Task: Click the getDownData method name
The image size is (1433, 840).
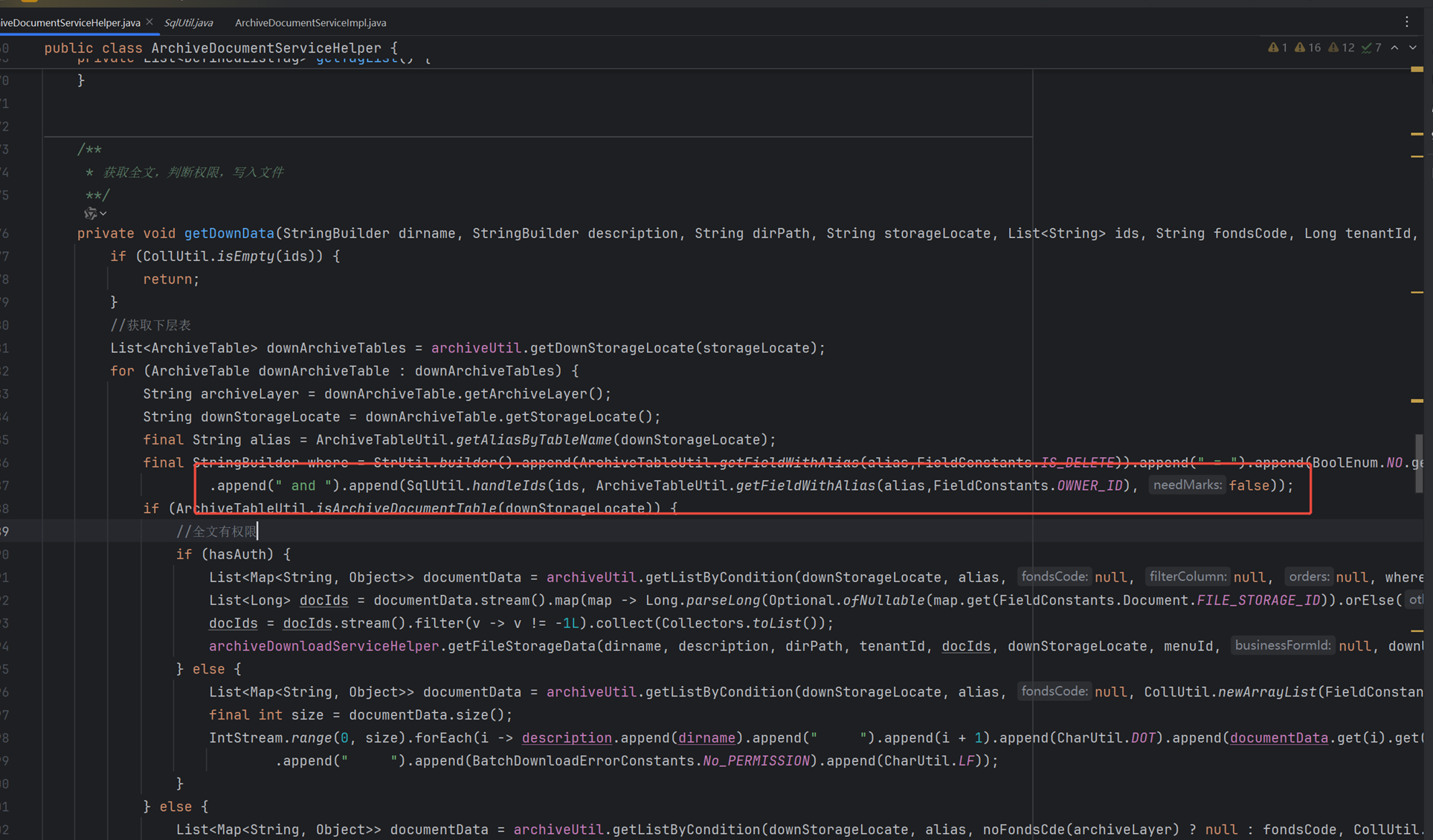Action: pyautogui.click(x=229, y=233)
